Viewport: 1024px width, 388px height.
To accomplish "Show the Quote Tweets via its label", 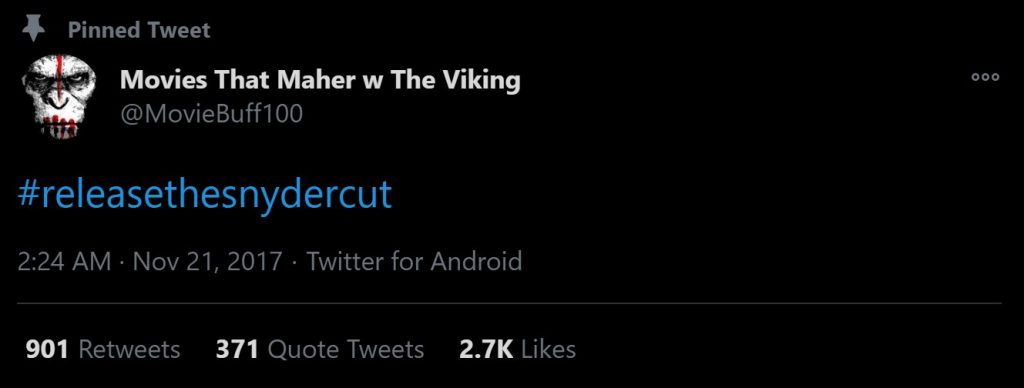I will [x=346, y=349].
